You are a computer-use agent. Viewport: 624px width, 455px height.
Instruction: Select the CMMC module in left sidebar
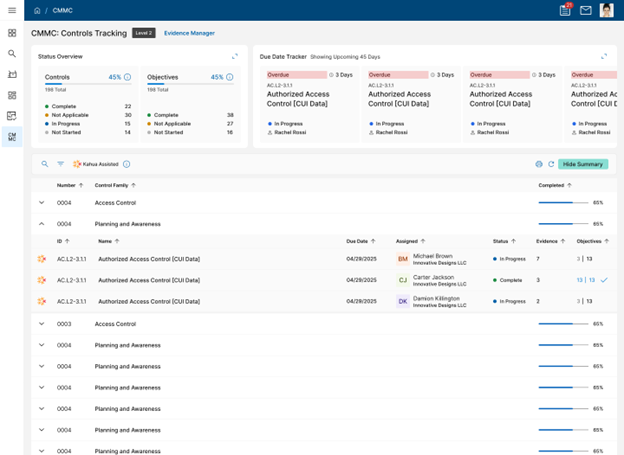click(12, 137)
